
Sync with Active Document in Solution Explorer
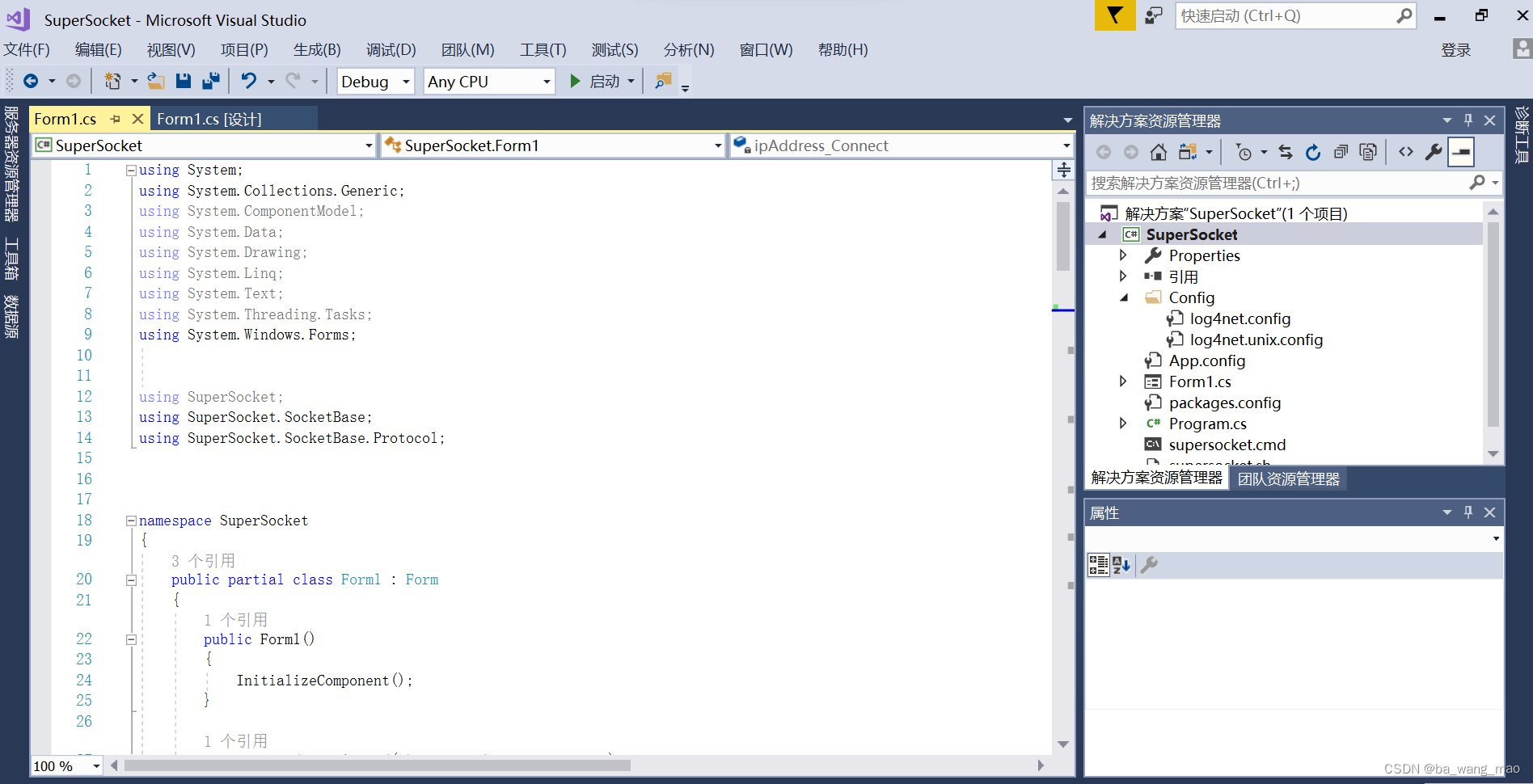(x=1286, y=152)
